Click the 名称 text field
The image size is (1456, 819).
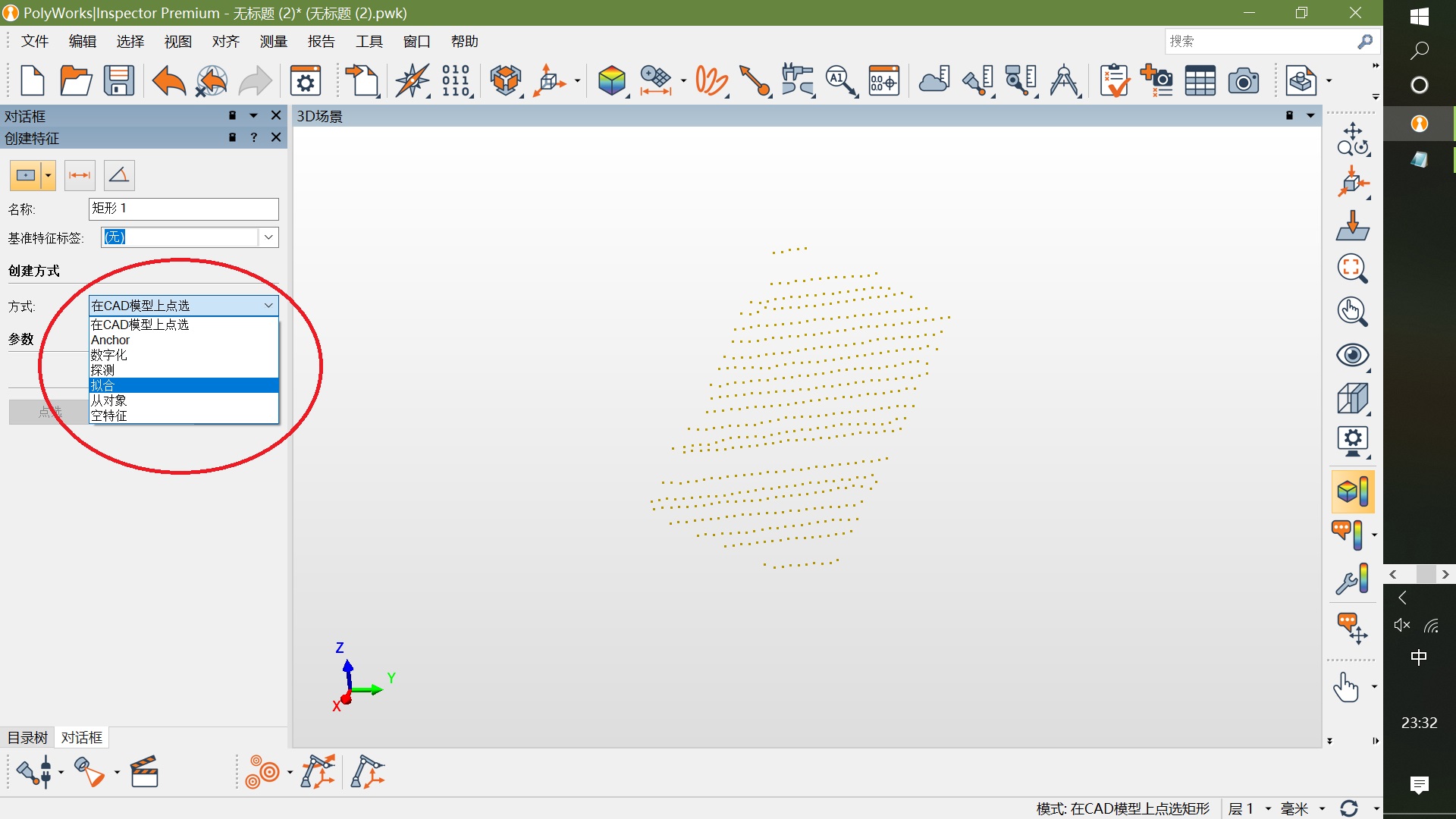[184, 209]
